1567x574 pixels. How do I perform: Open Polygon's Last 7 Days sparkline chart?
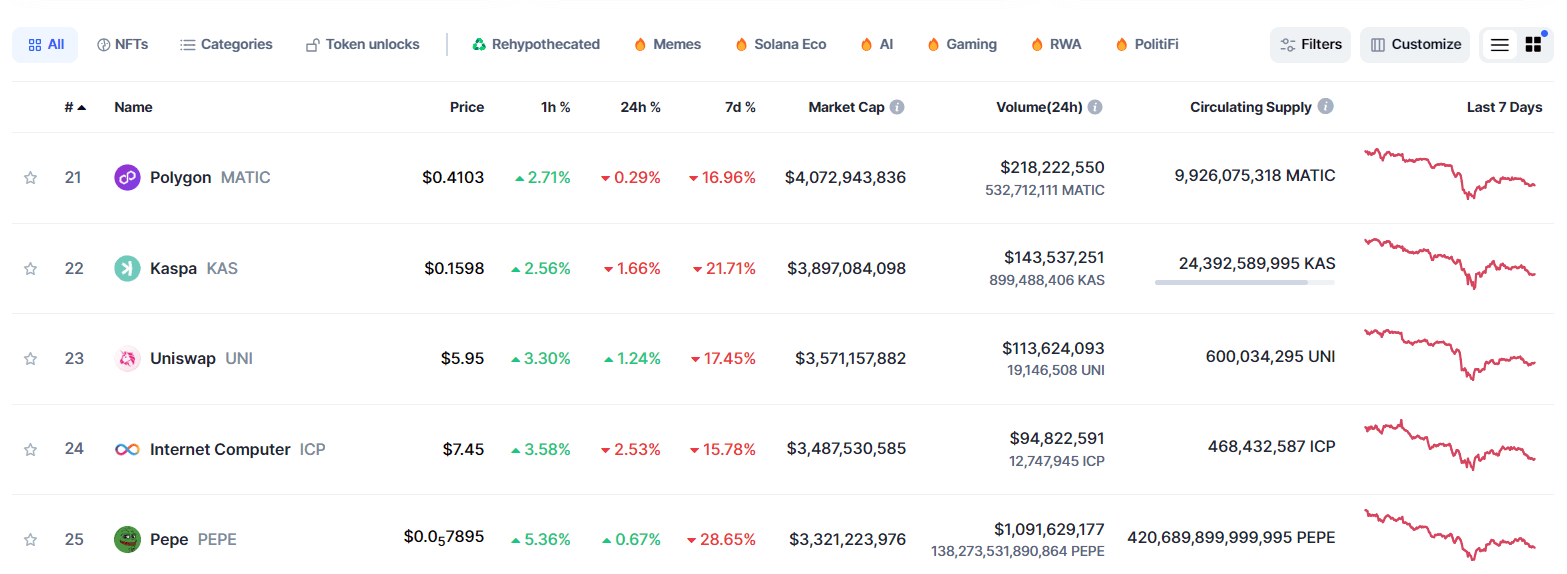1449,174
